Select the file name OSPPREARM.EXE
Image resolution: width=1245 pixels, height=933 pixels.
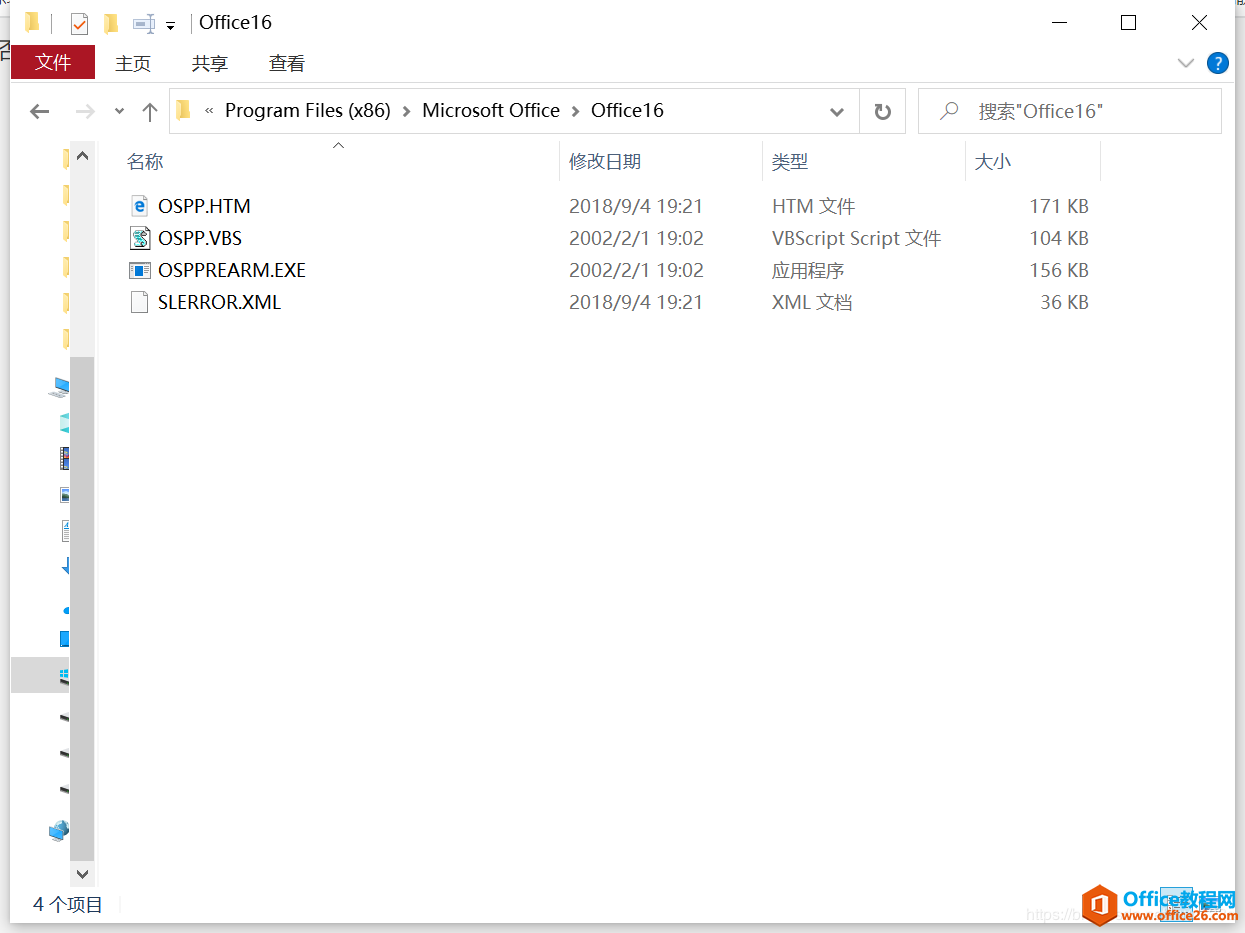232,270
